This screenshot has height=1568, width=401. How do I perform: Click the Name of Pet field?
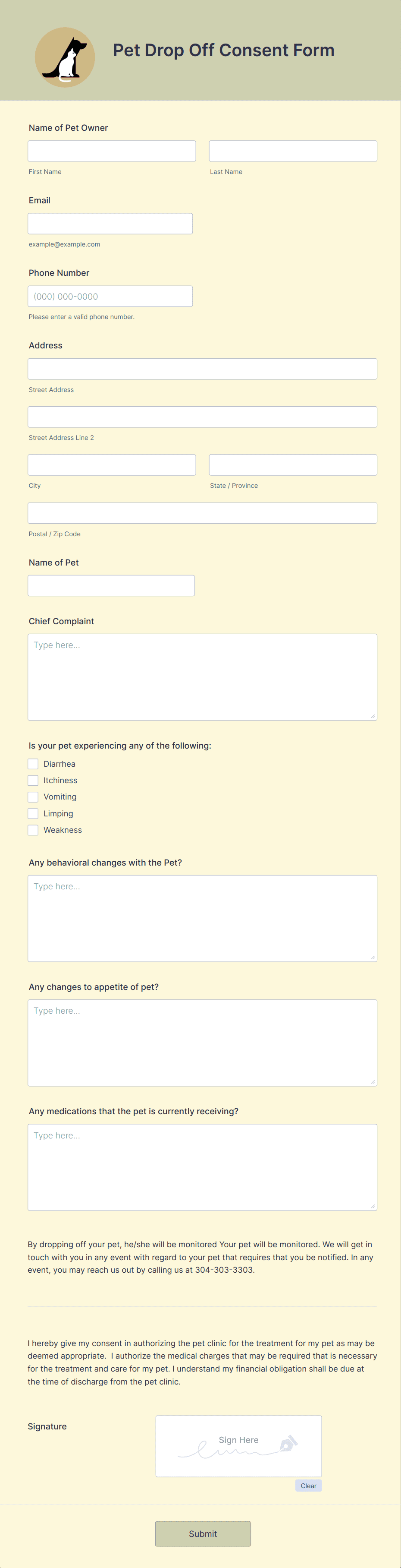pos(112,585)
